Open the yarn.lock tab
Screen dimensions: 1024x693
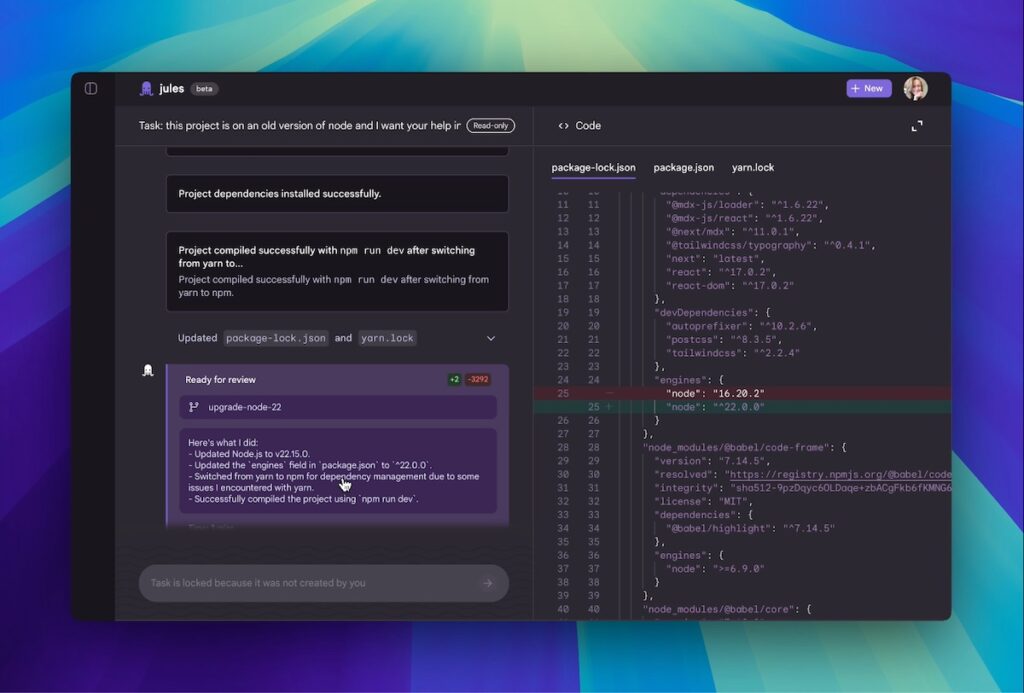click(753, 167)
